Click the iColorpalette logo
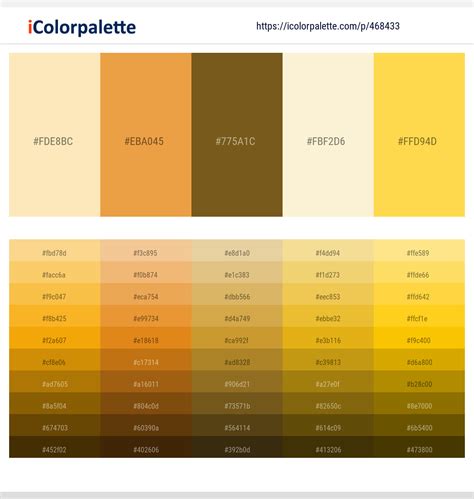 [x=82, y=27]
